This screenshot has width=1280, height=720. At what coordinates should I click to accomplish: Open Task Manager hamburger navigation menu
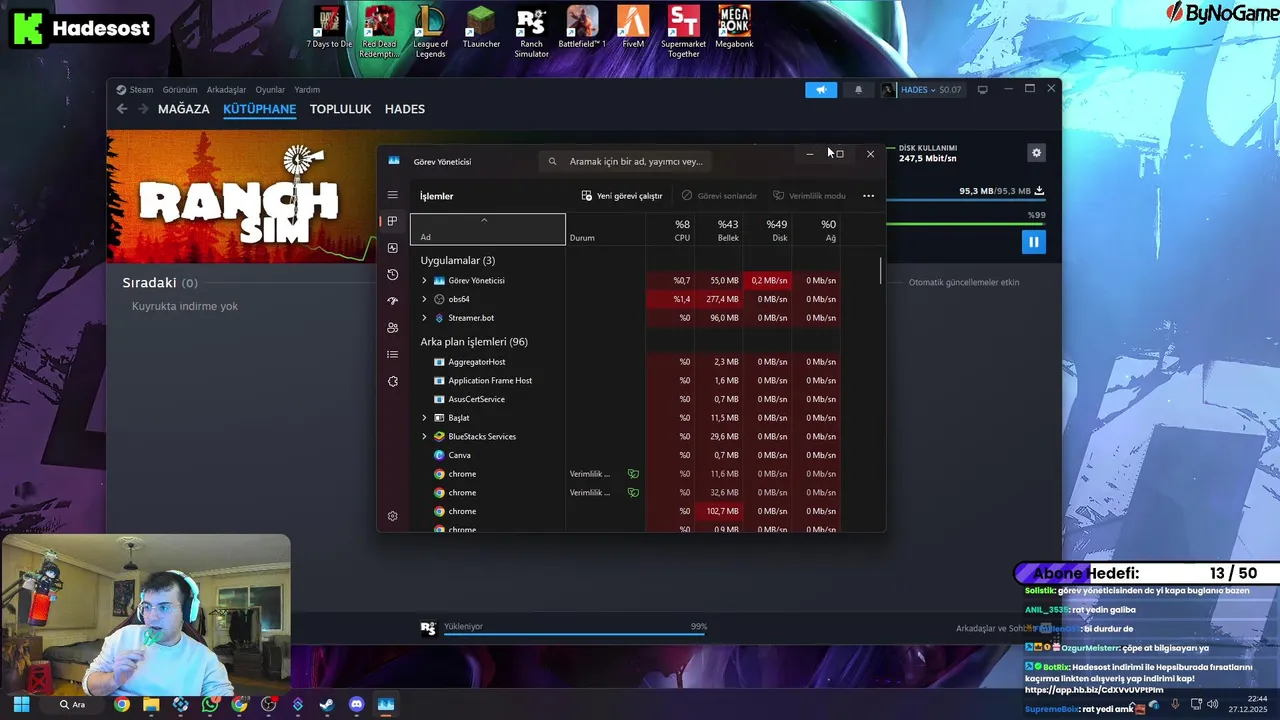tap(393, 195)
